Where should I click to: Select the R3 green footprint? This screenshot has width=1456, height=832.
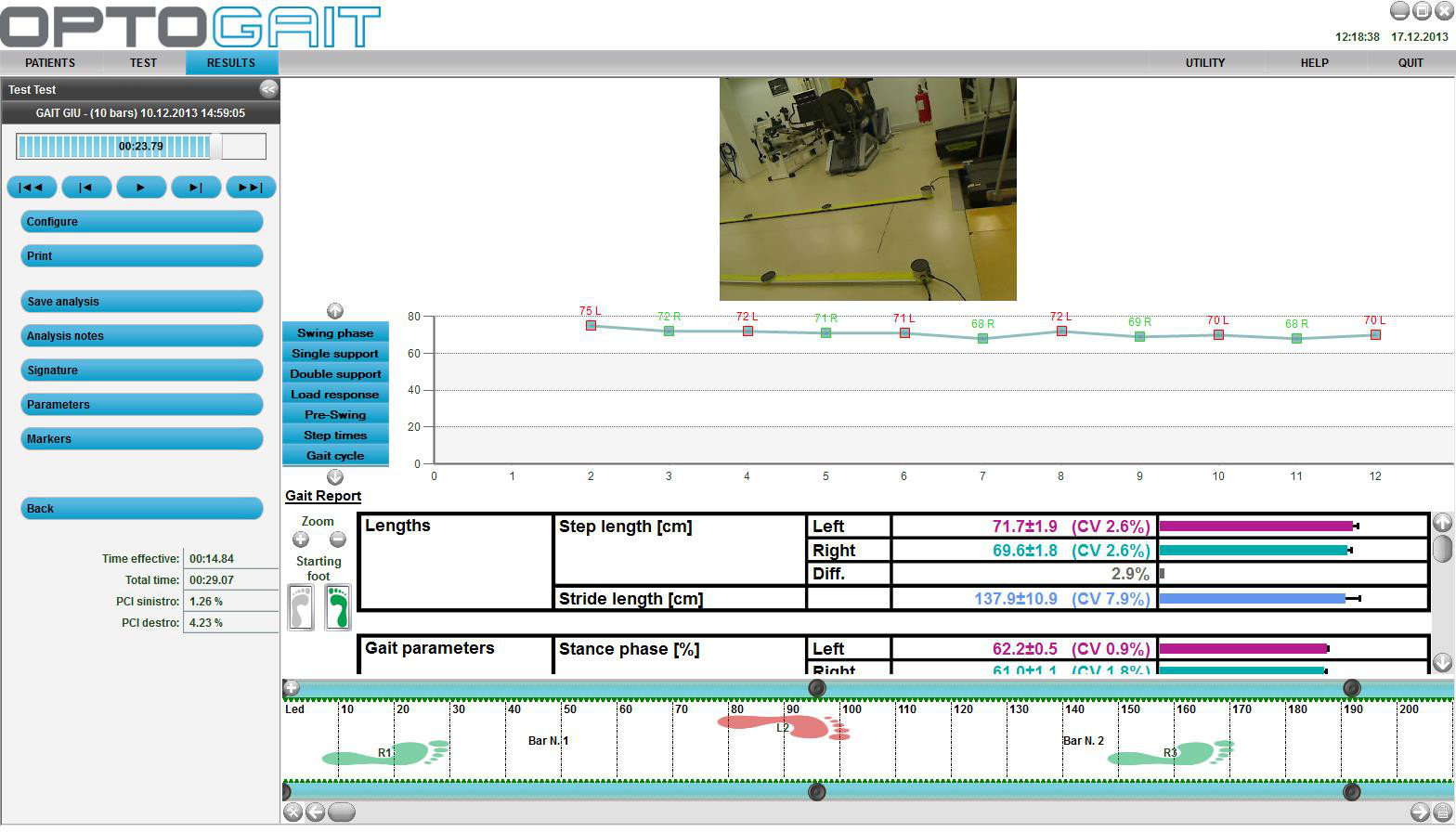(1170, 753)
